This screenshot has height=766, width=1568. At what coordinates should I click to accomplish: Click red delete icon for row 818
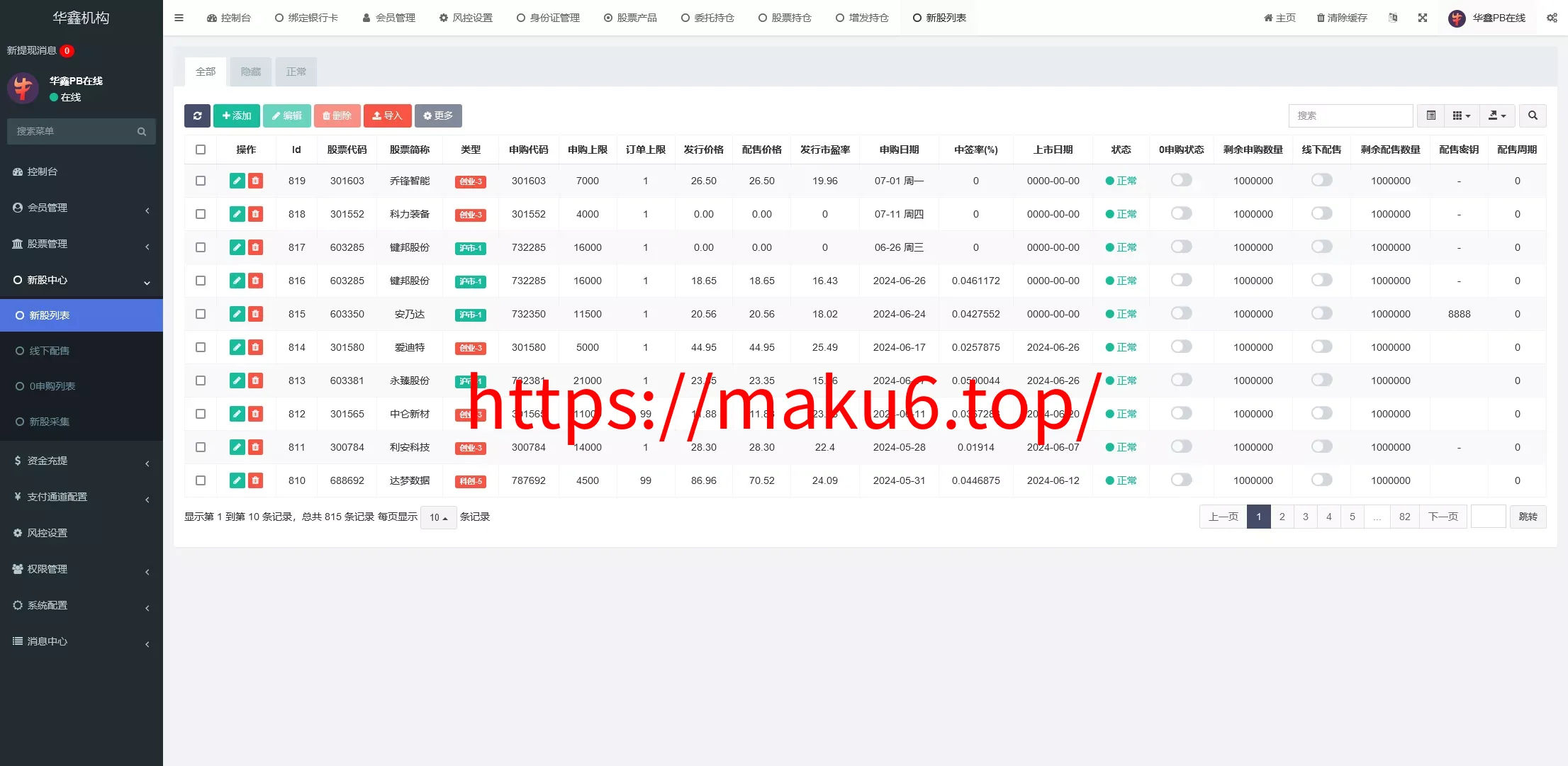tap(255, 214)
